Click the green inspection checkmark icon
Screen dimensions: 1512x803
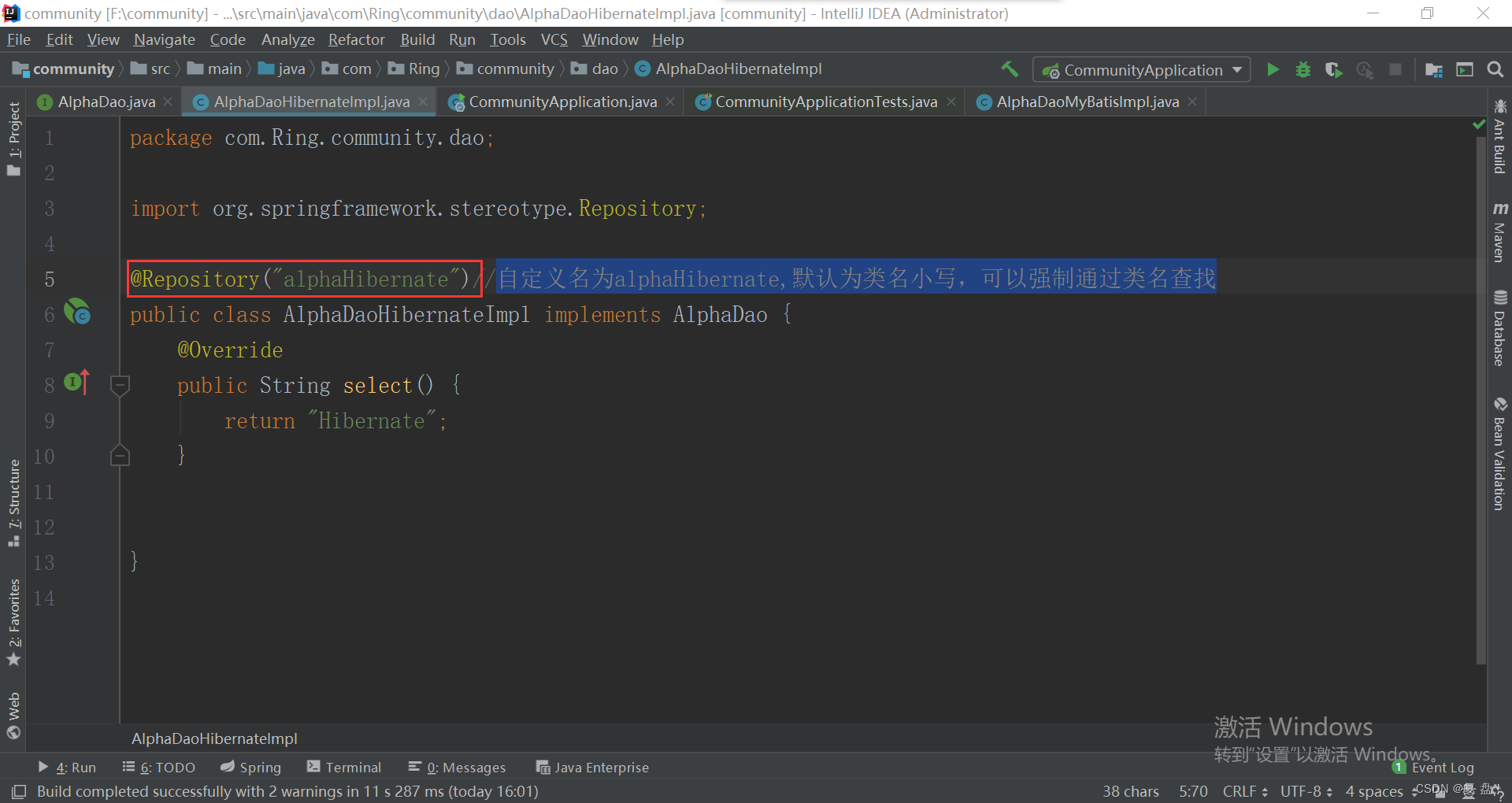click(1478, 124)
